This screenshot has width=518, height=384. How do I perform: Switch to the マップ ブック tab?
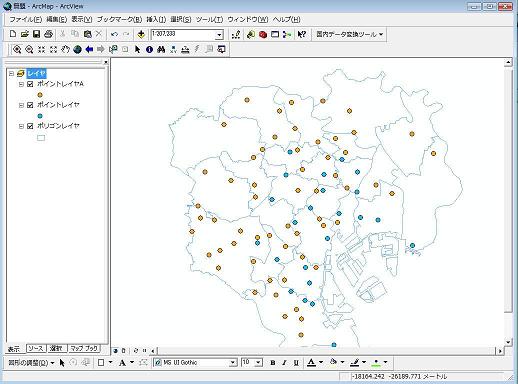click(84, 349)
